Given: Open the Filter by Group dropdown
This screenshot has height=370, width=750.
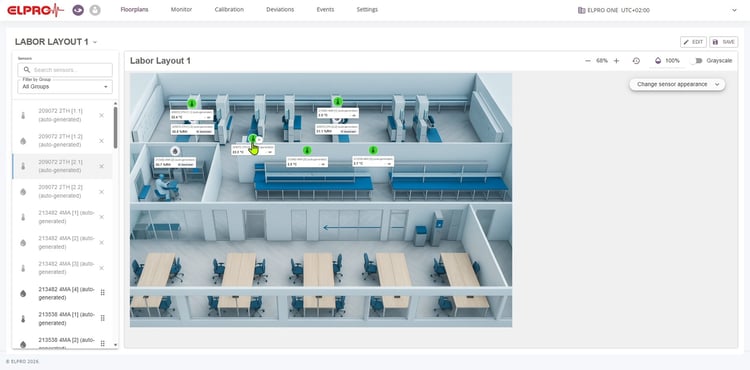Looking at the screenshot, I should (65, 87).
